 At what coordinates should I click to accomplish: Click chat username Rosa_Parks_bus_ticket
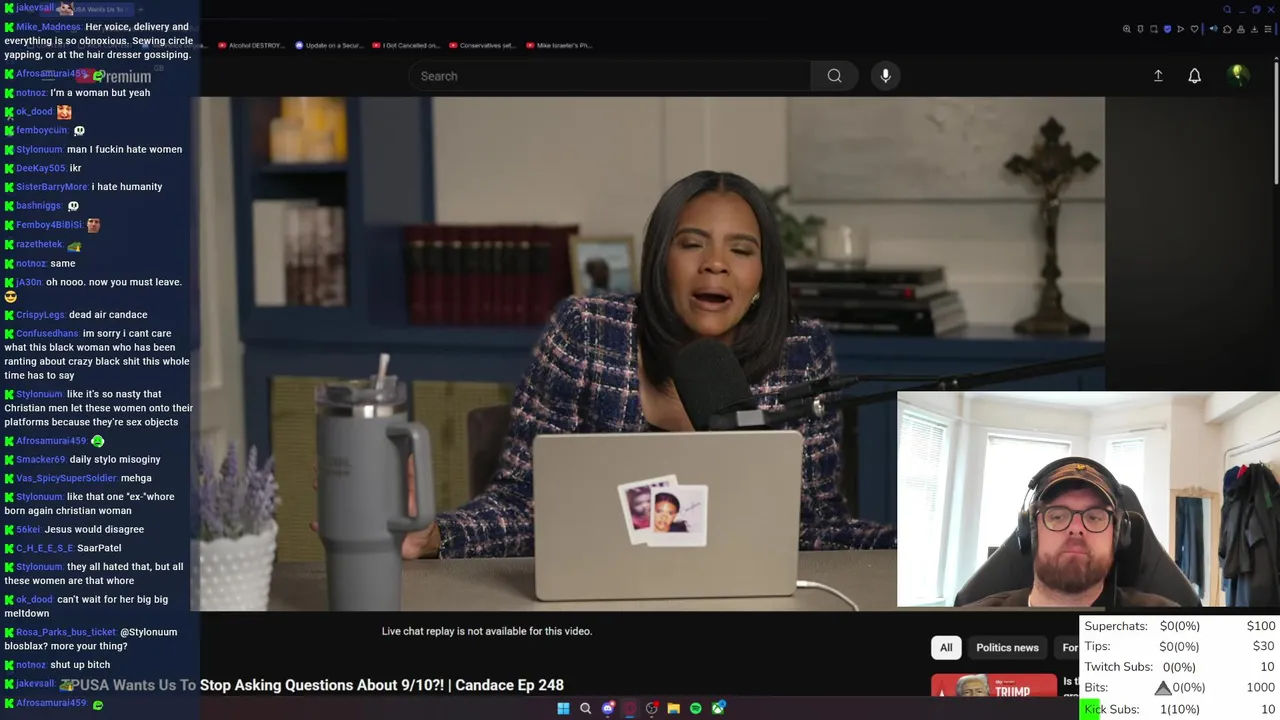pos(66,632)
